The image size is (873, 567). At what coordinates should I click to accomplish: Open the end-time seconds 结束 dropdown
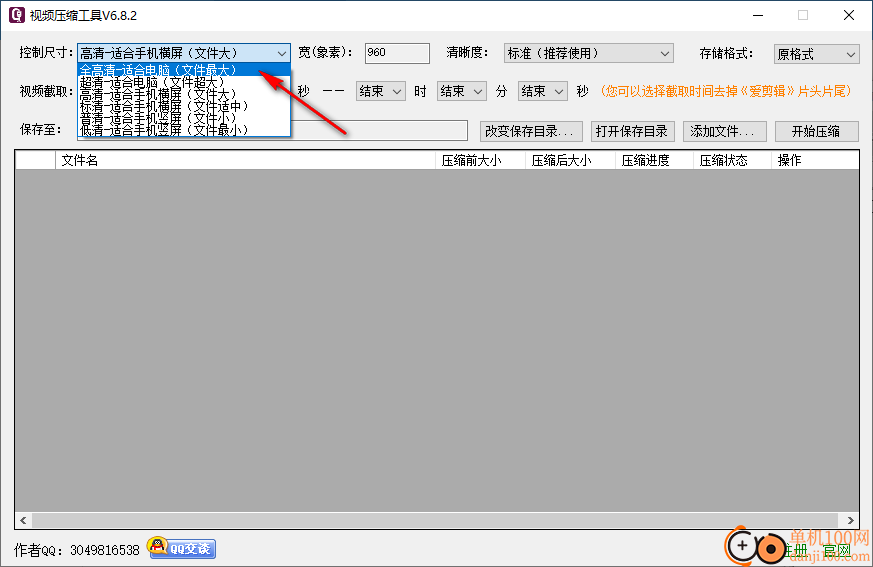(542, 91)
